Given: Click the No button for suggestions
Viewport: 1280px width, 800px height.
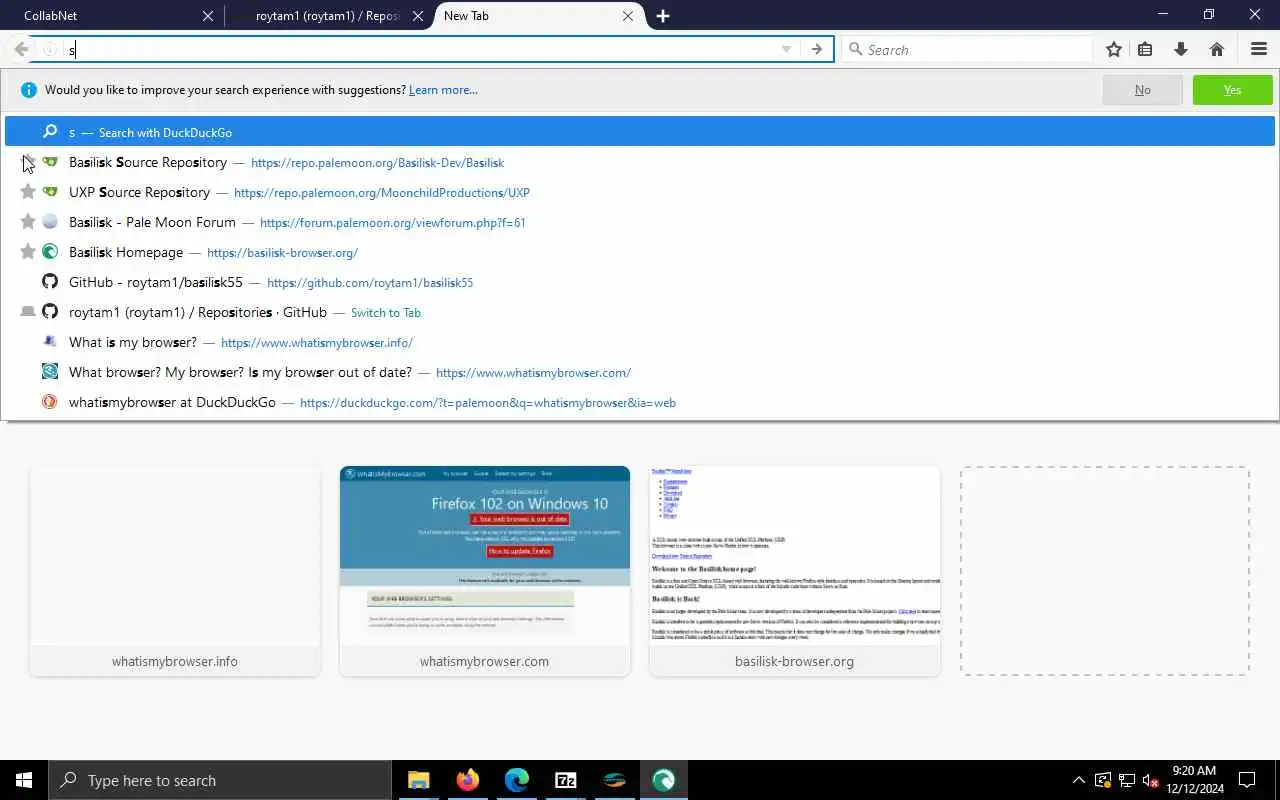Looking at the screenshot, I should click(1142, 90).
